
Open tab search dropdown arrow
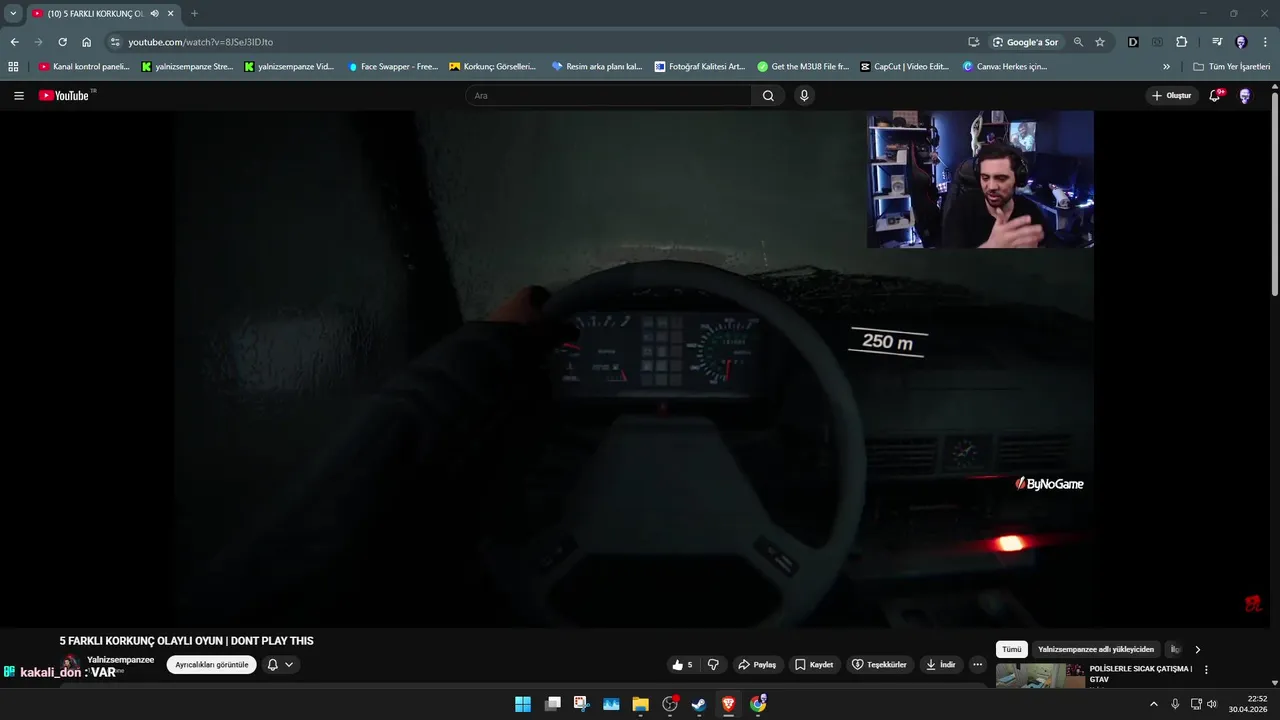pyautogui.click(x=13, y=13)
